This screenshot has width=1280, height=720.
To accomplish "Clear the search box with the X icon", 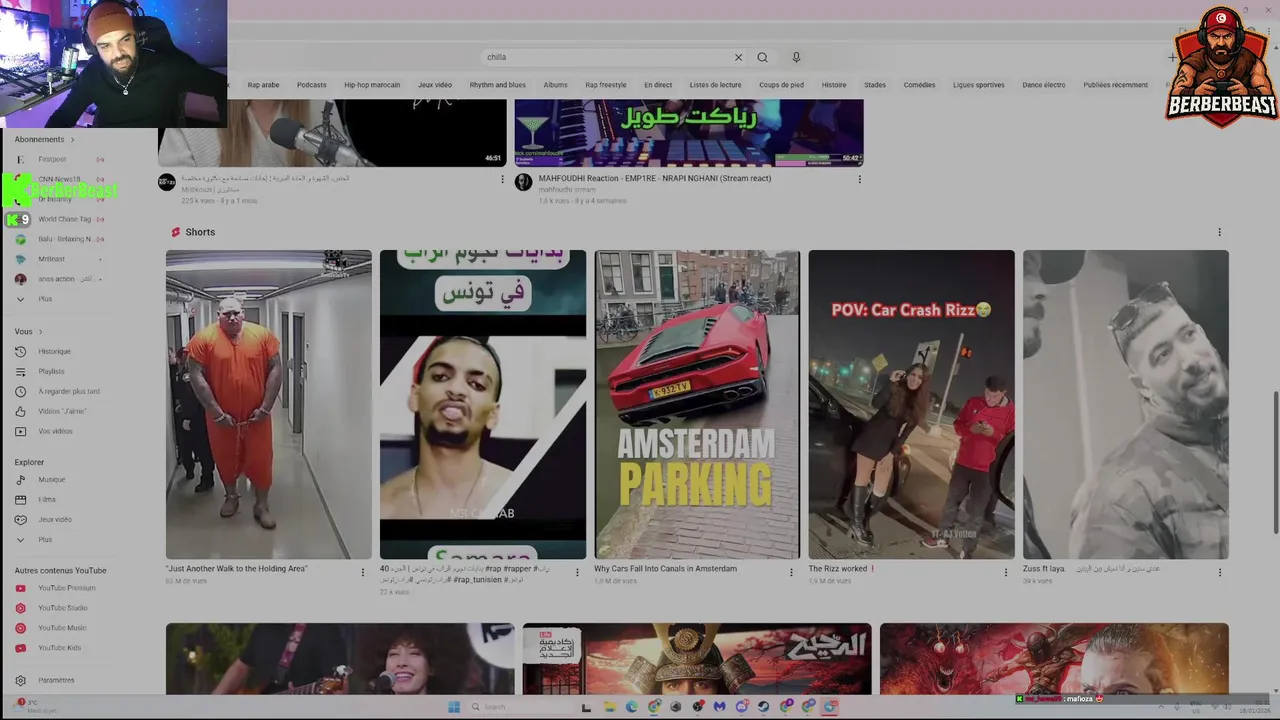I will pyautogui.click(x=738, y=57).
